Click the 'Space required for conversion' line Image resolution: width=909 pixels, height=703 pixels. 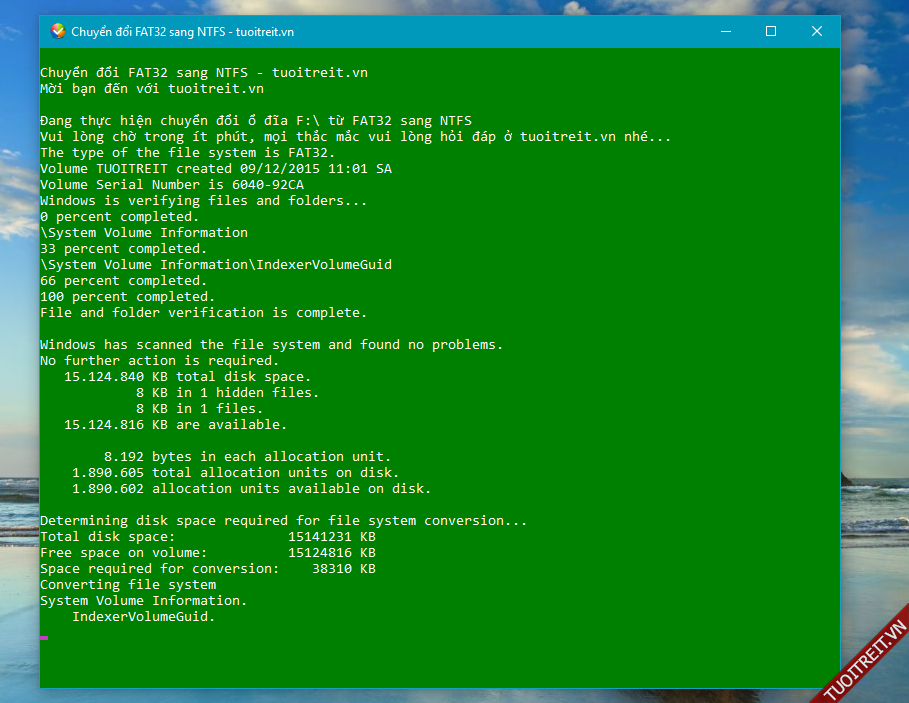pyautogui.click(x=207, y=569)
